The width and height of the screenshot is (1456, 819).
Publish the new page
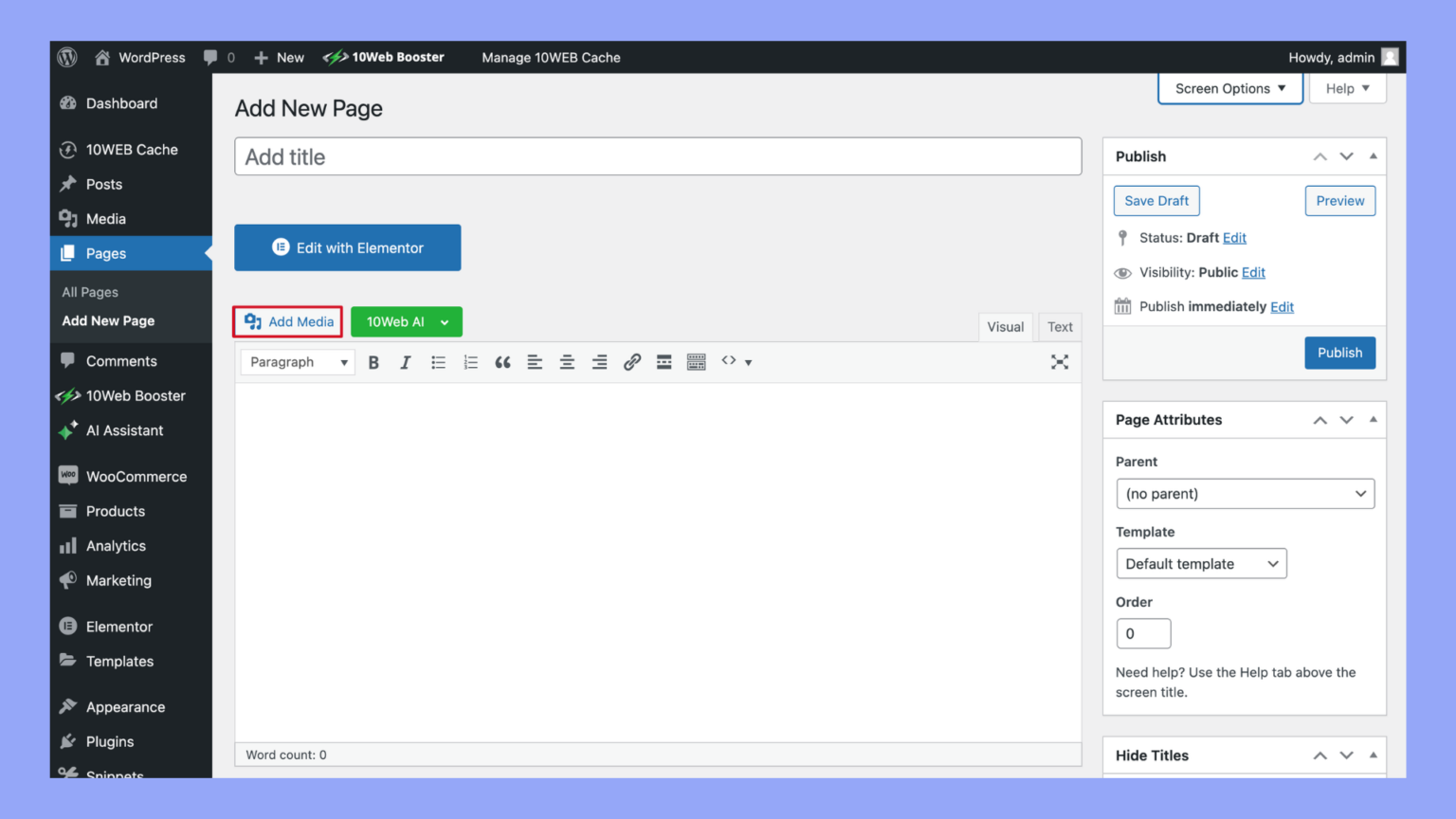tap(1339, 352)
